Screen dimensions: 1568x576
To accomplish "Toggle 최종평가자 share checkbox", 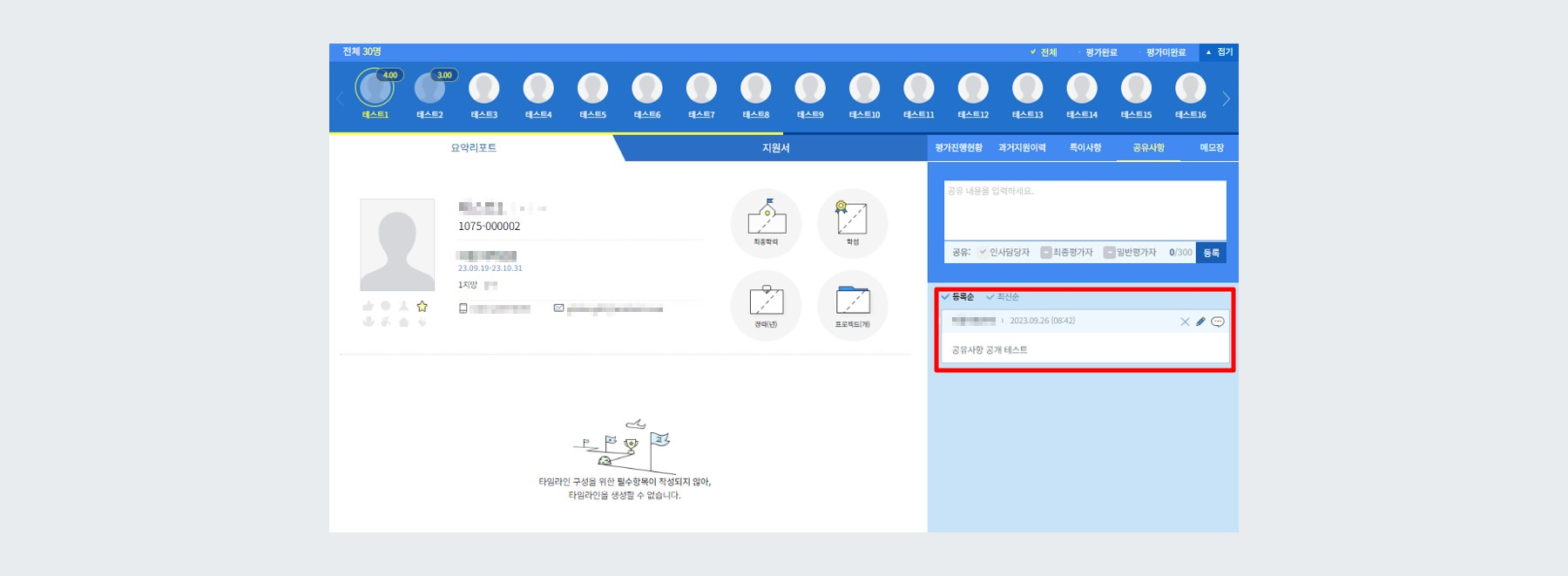I will pos(1046,252).
